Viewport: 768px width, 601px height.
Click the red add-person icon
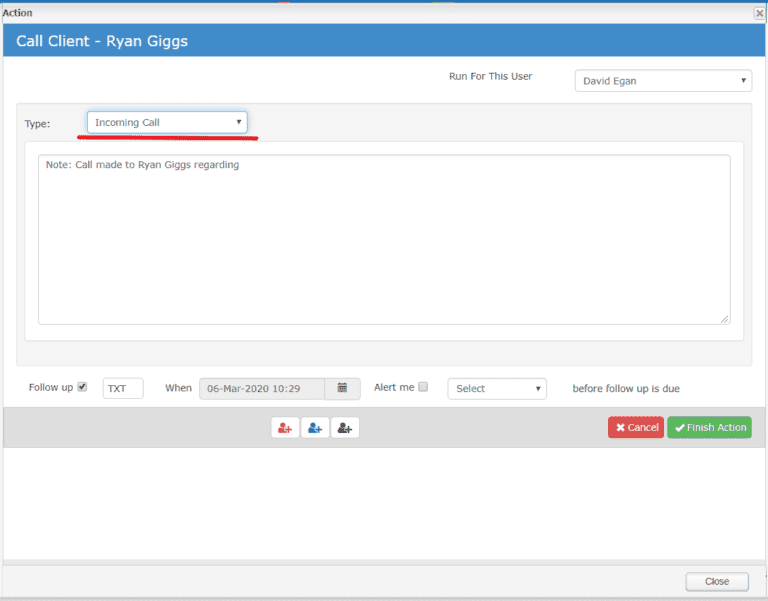285,428
